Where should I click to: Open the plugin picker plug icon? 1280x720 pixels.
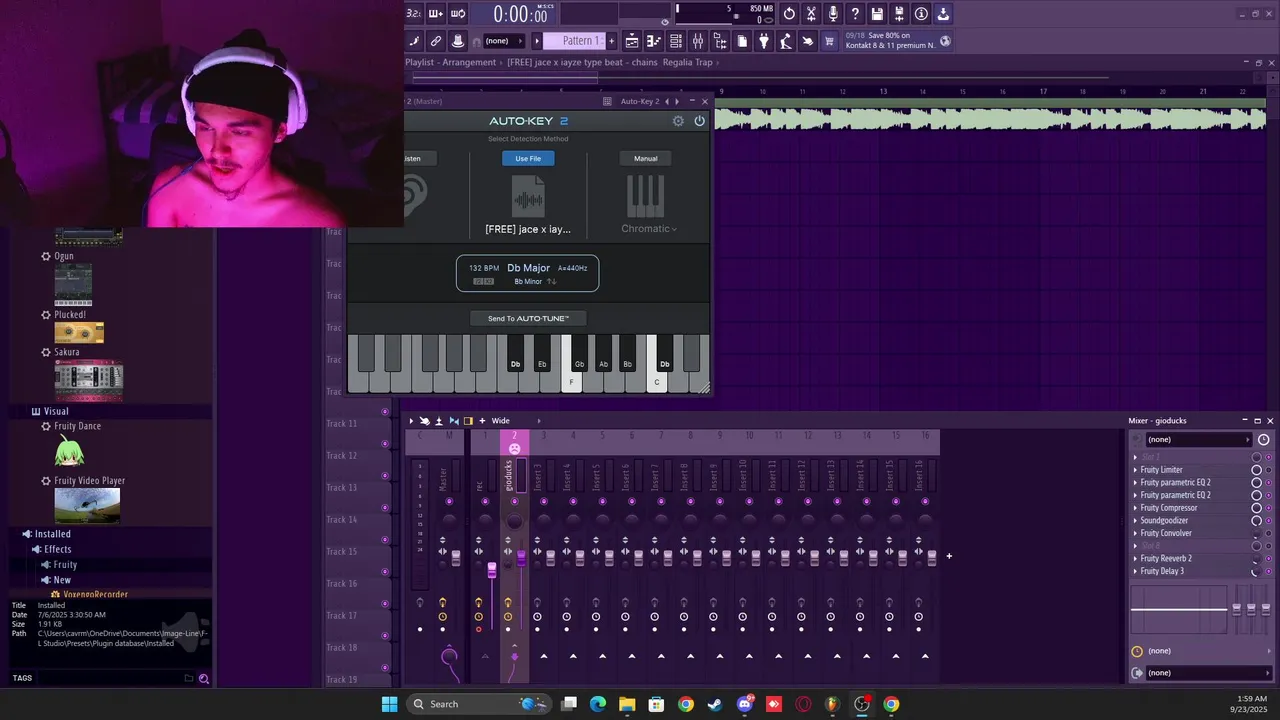click(x=764, y=41)
